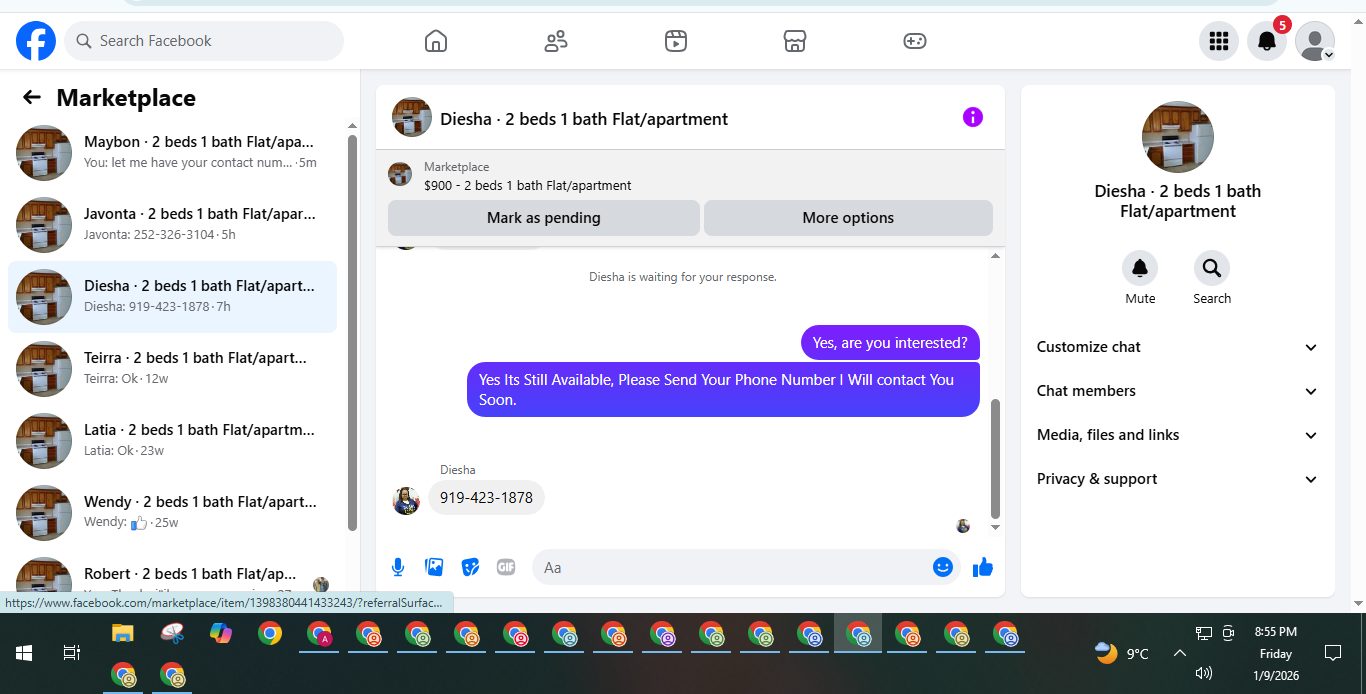Open conversation information purple icon
Viewport: 1366px width, 694px height.
[973, 117]
